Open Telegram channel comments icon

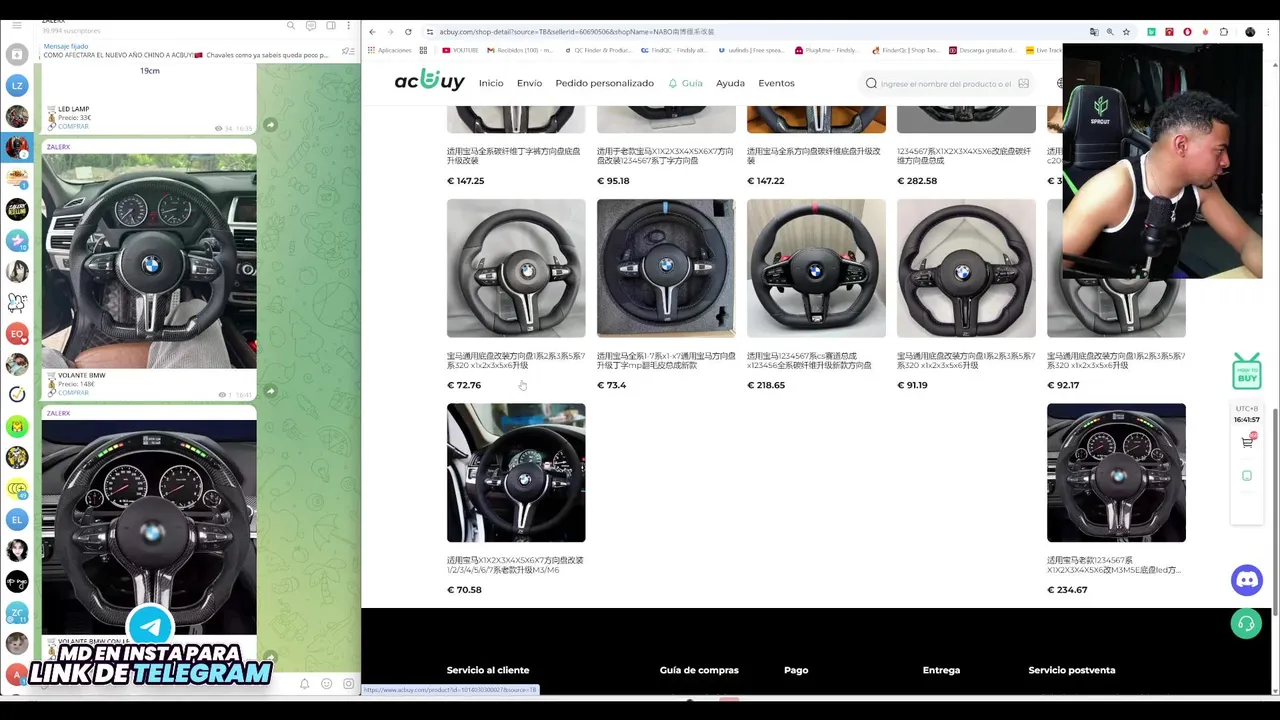coord(311,25)
